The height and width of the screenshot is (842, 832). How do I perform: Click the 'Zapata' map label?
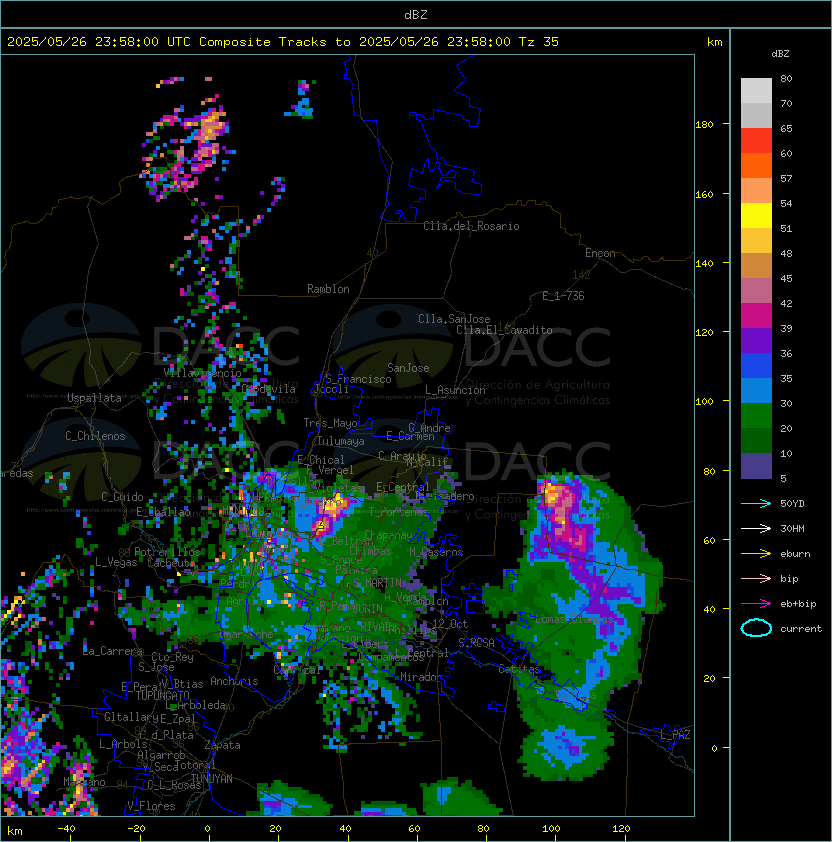222,745
